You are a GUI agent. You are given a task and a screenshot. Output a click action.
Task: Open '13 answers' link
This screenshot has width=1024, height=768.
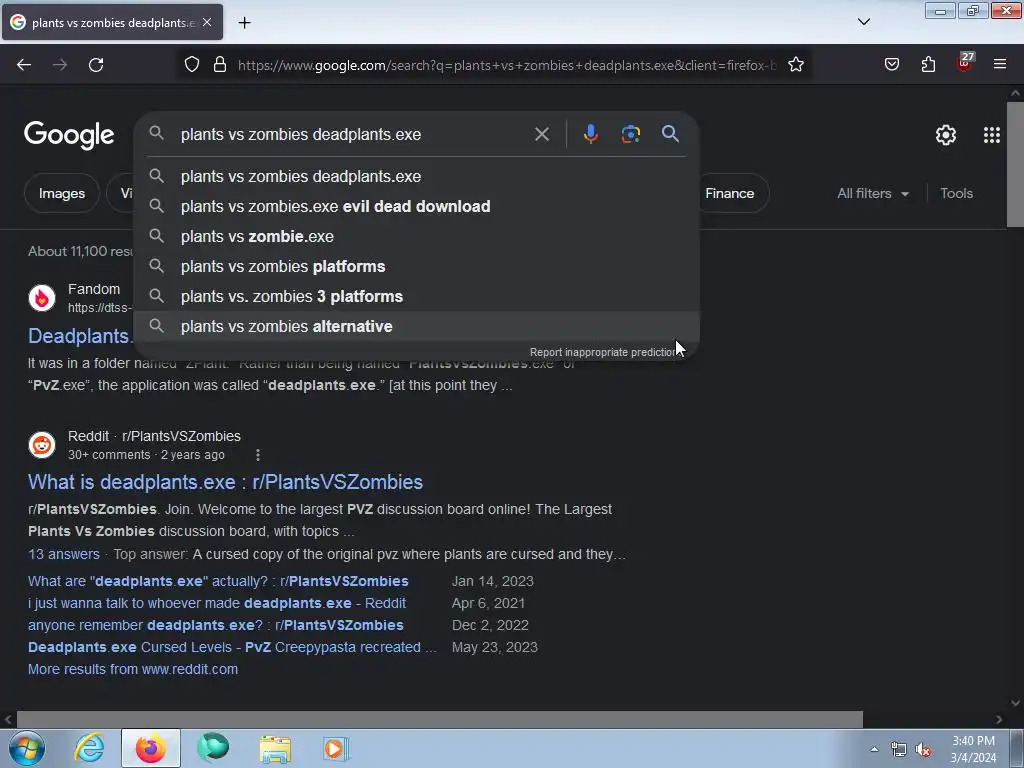click(x=64, y=554)
